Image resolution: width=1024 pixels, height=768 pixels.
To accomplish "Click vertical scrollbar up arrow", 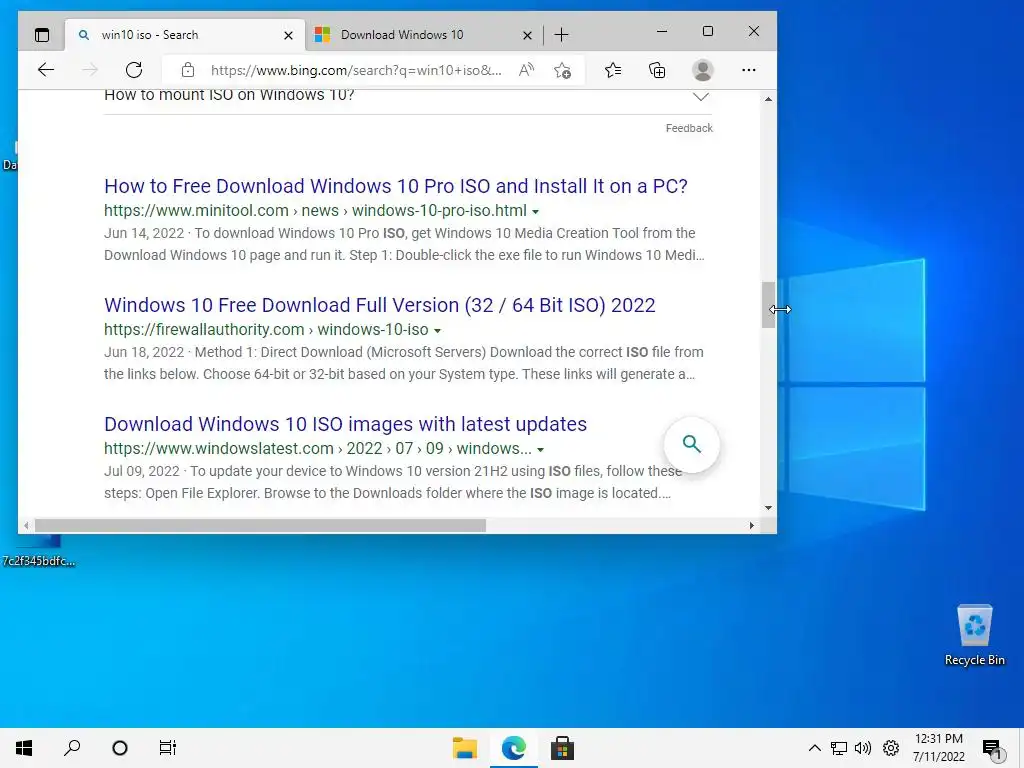I will (x=768, y=99).
